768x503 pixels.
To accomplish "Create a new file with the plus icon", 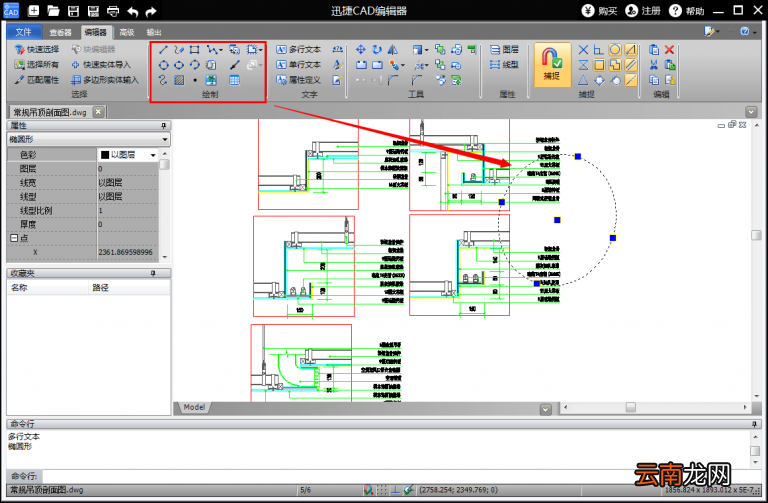I will tap(33, 11).
